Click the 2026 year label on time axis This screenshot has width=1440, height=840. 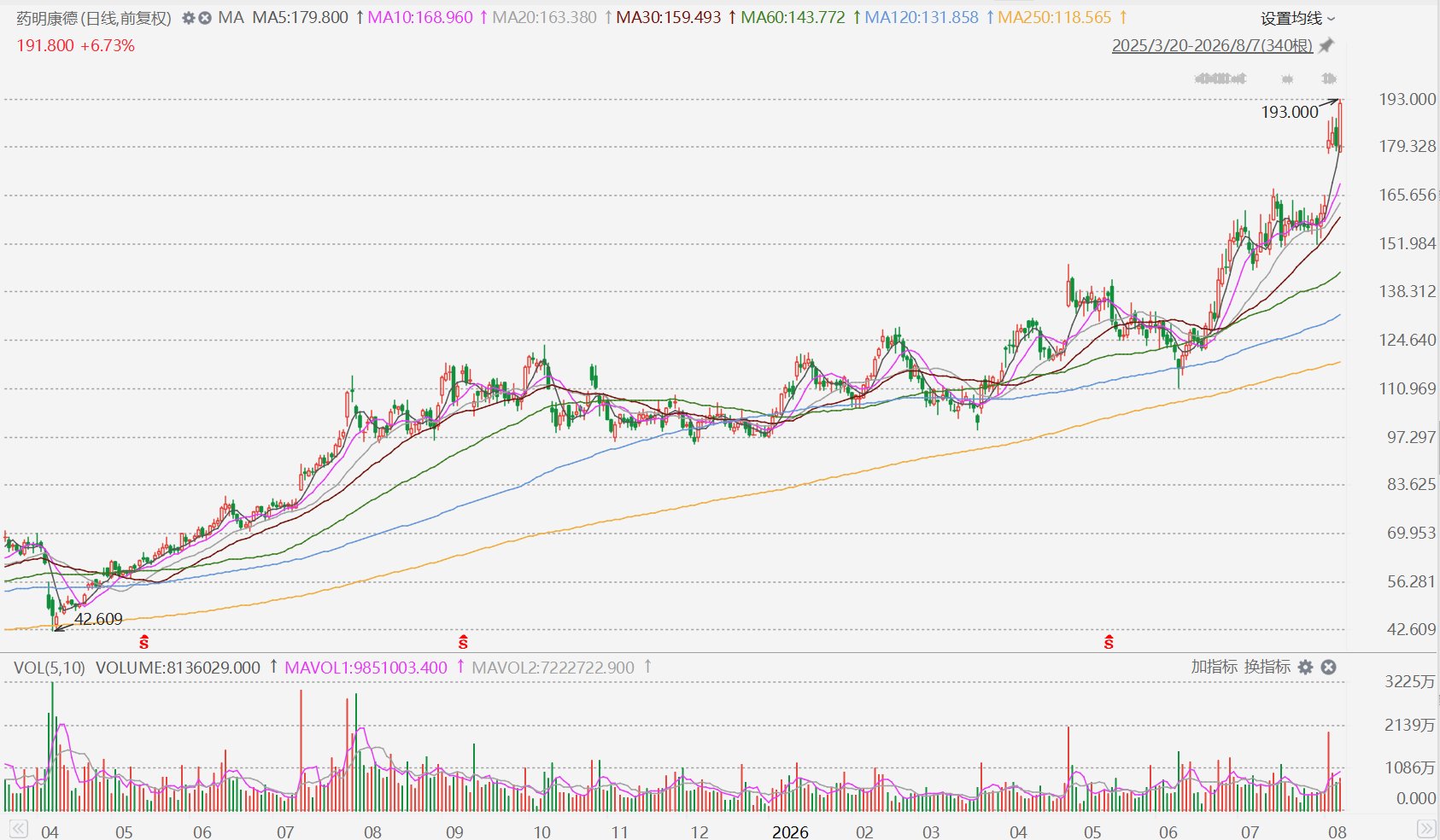pos(790,831)
